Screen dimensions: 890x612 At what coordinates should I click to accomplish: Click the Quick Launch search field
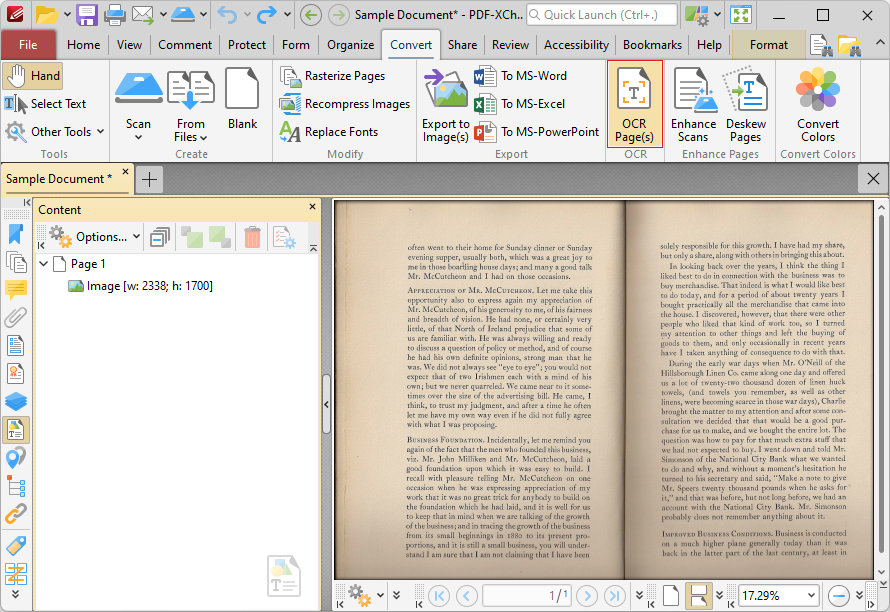point(602,15)
